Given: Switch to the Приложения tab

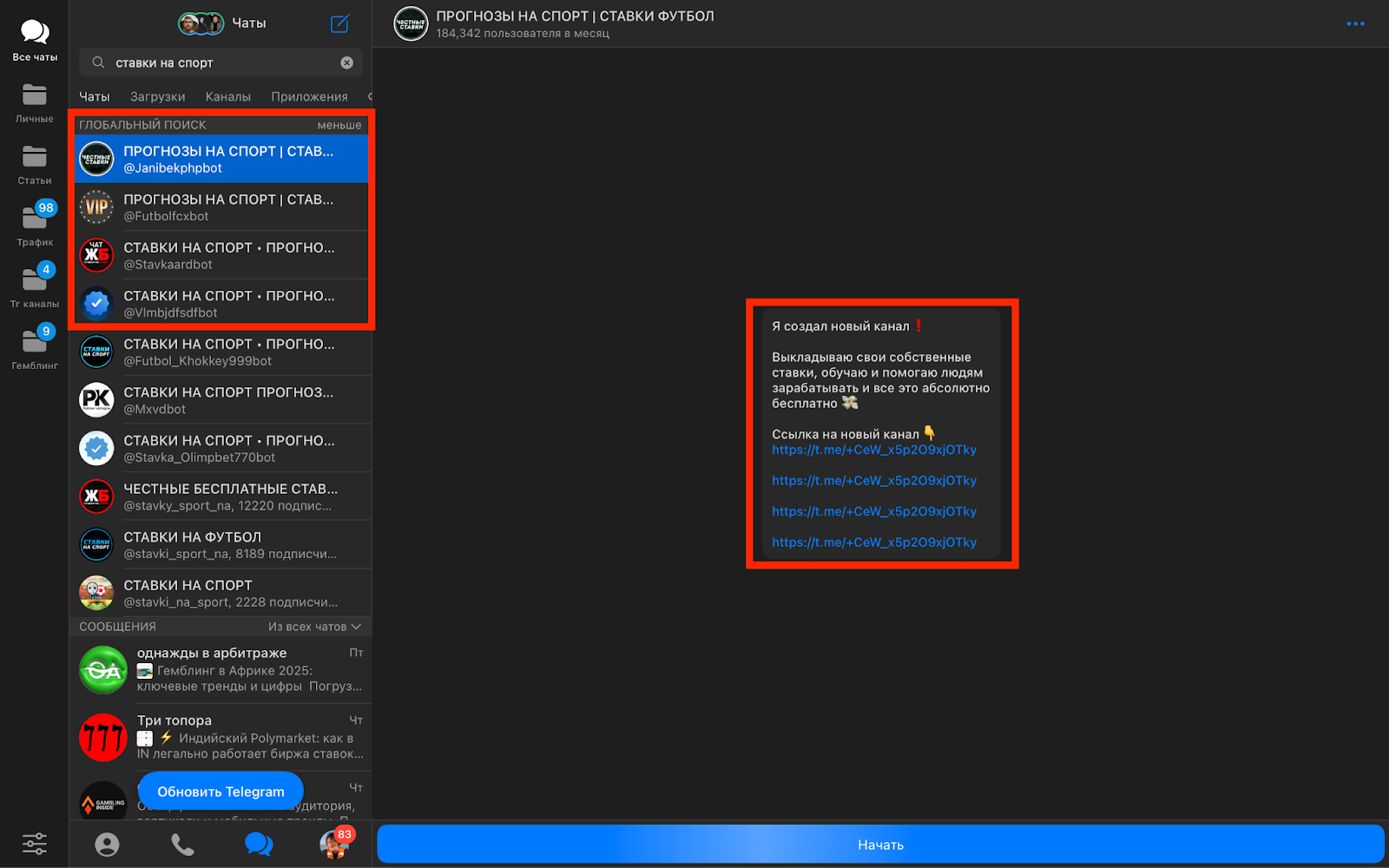Looking at the screenshot, I should click(x=309, y=96).
